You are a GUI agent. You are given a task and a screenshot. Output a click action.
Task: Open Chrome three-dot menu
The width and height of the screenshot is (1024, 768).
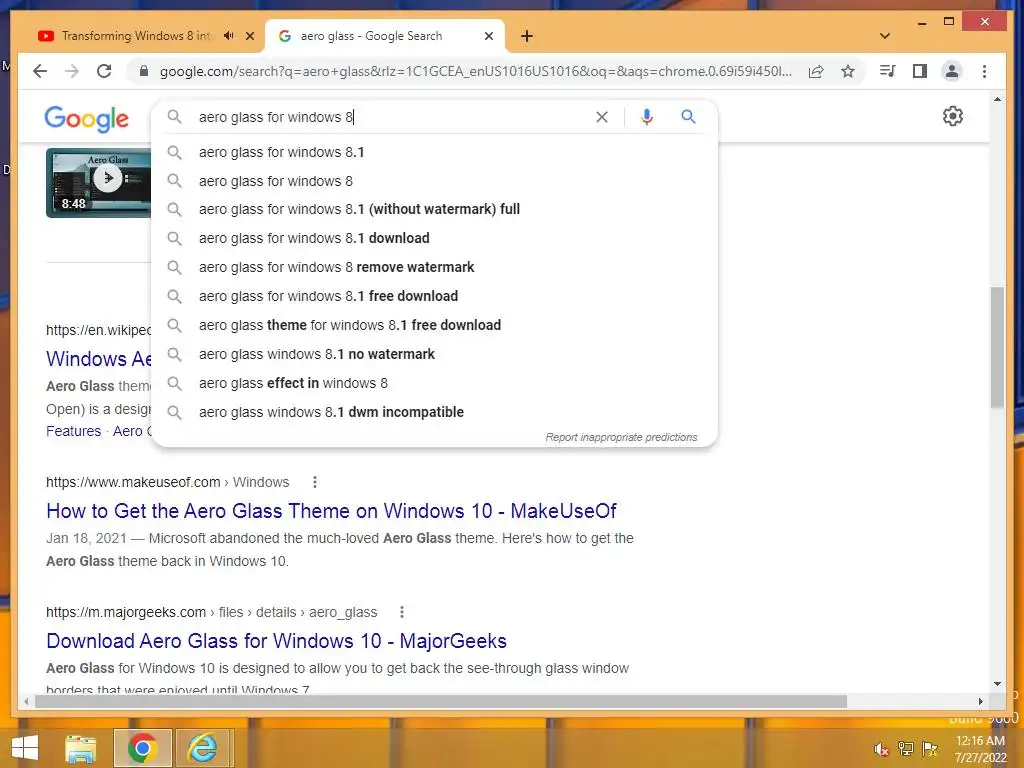click(x=984, y=71)
